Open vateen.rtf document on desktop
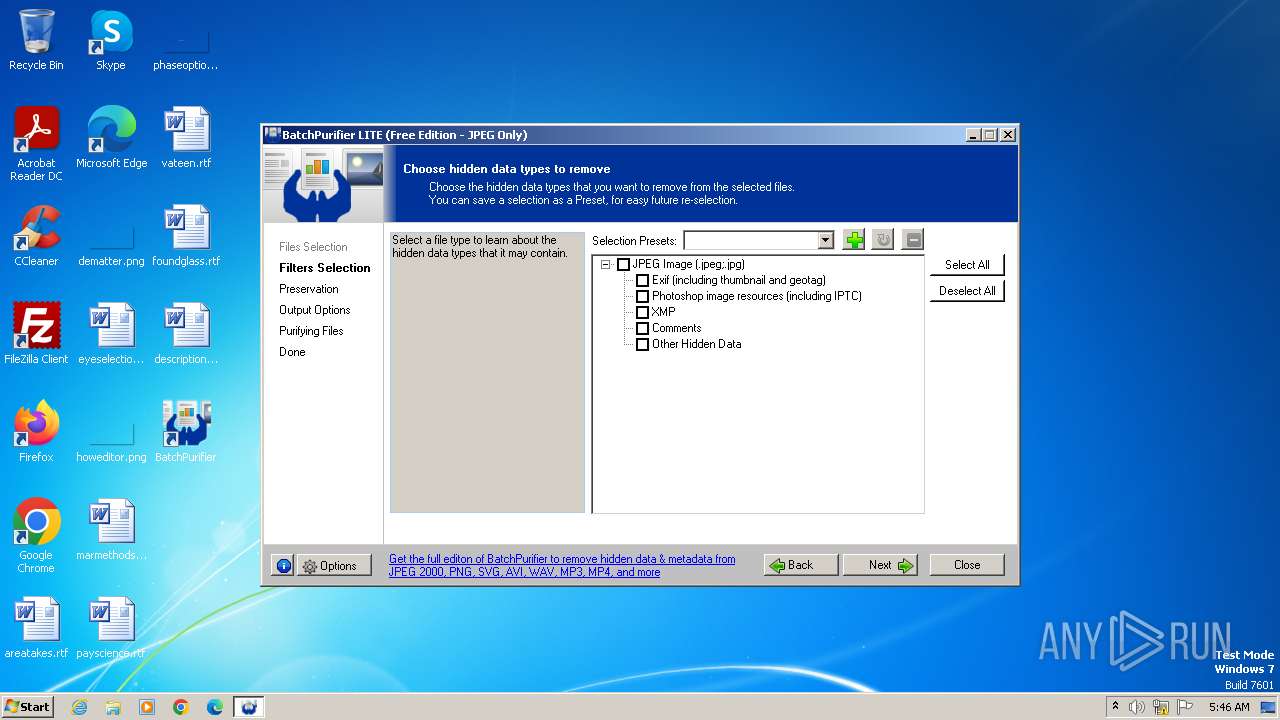Screen dimensions: 1280x720 (x=186, y=138)
